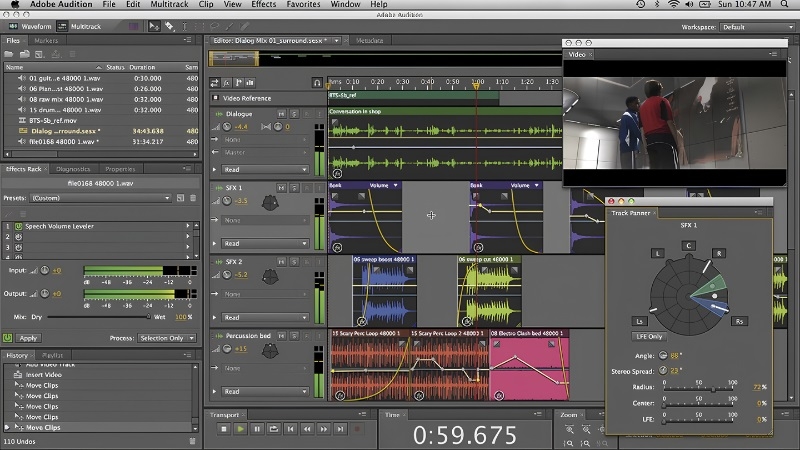
Task: Mute the SFX 1 track
Action: point(281,188)
